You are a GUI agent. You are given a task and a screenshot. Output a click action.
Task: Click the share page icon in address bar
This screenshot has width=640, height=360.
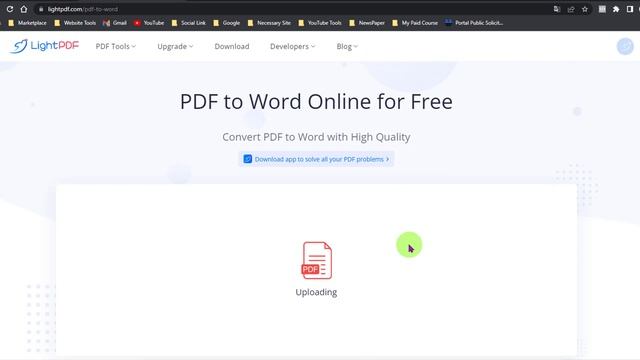[571, 9]
